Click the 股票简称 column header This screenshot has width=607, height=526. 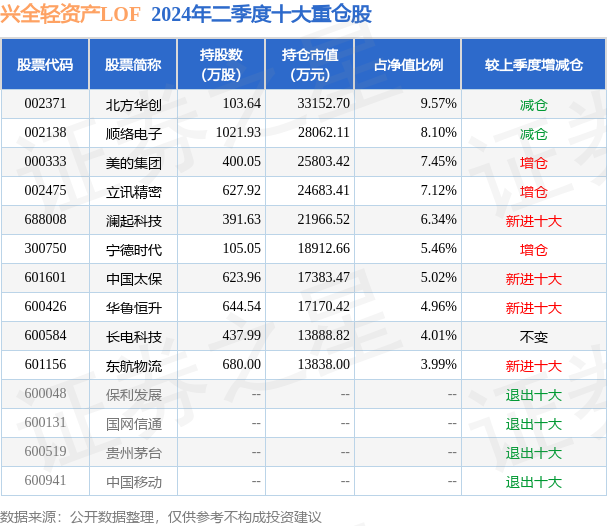(133, 65)
